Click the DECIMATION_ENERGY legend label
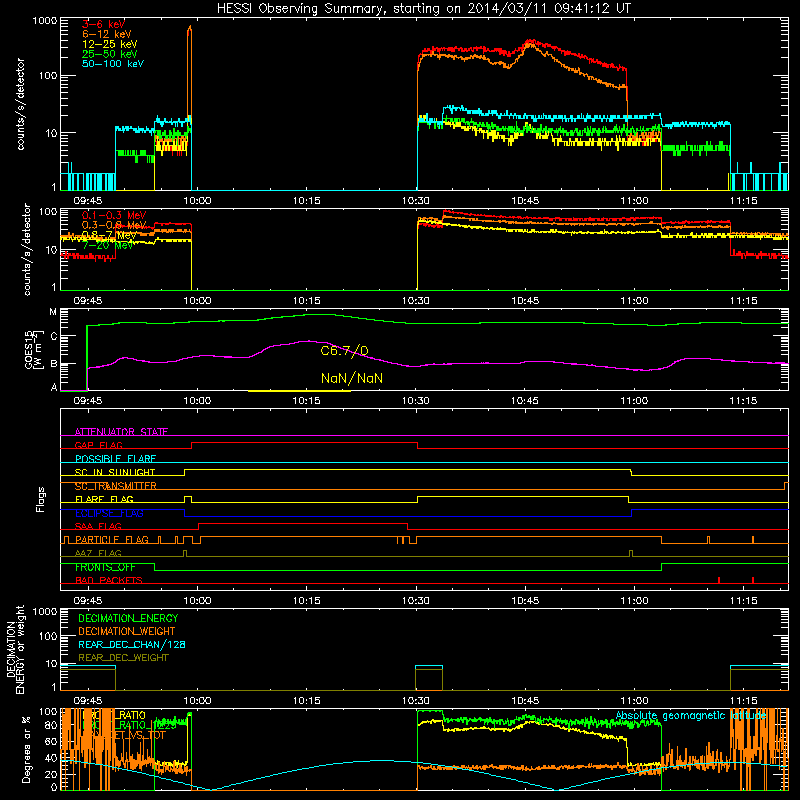This screenshot has height=800, width=800. coord(128,618)
